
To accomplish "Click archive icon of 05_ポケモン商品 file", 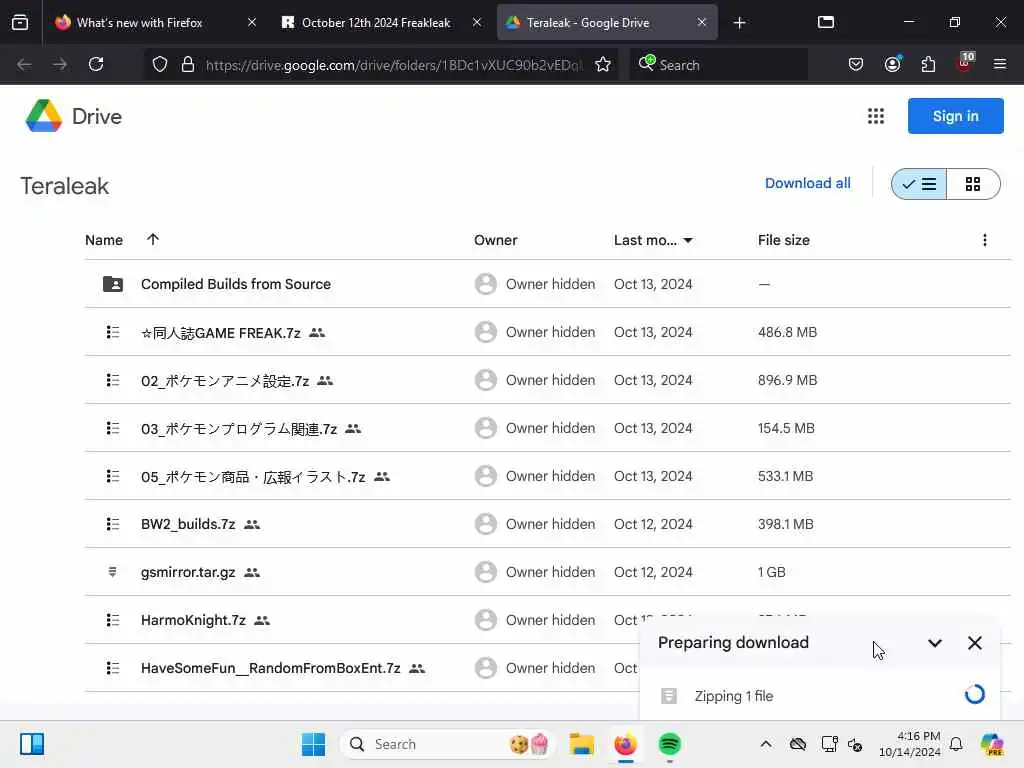I will [x=113, y=476].
